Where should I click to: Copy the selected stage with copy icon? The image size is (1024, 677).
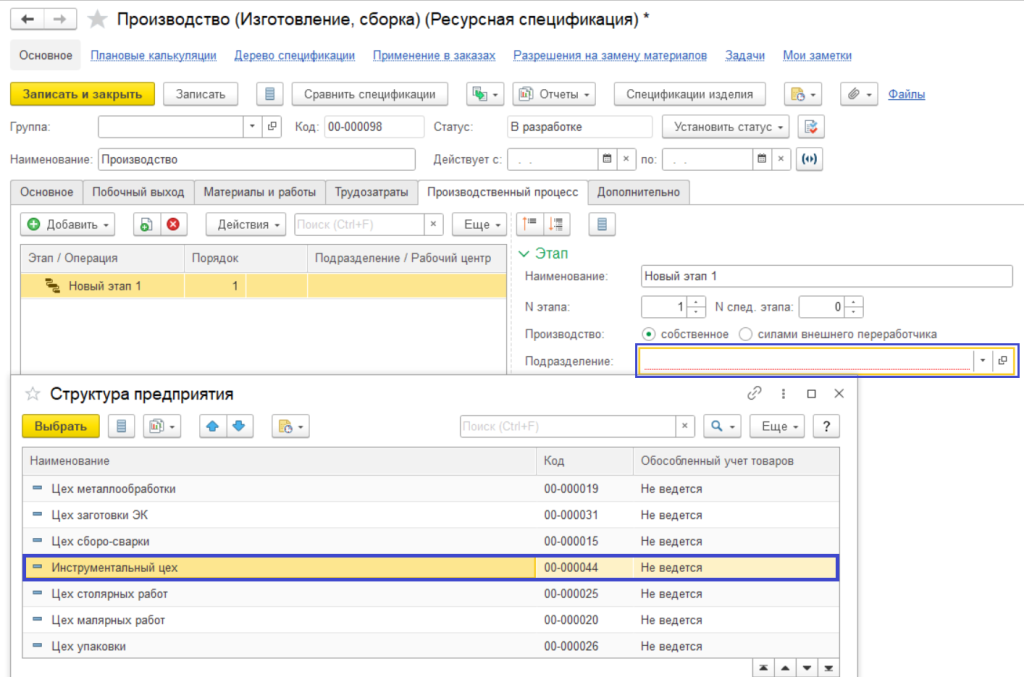coord(146,224)
